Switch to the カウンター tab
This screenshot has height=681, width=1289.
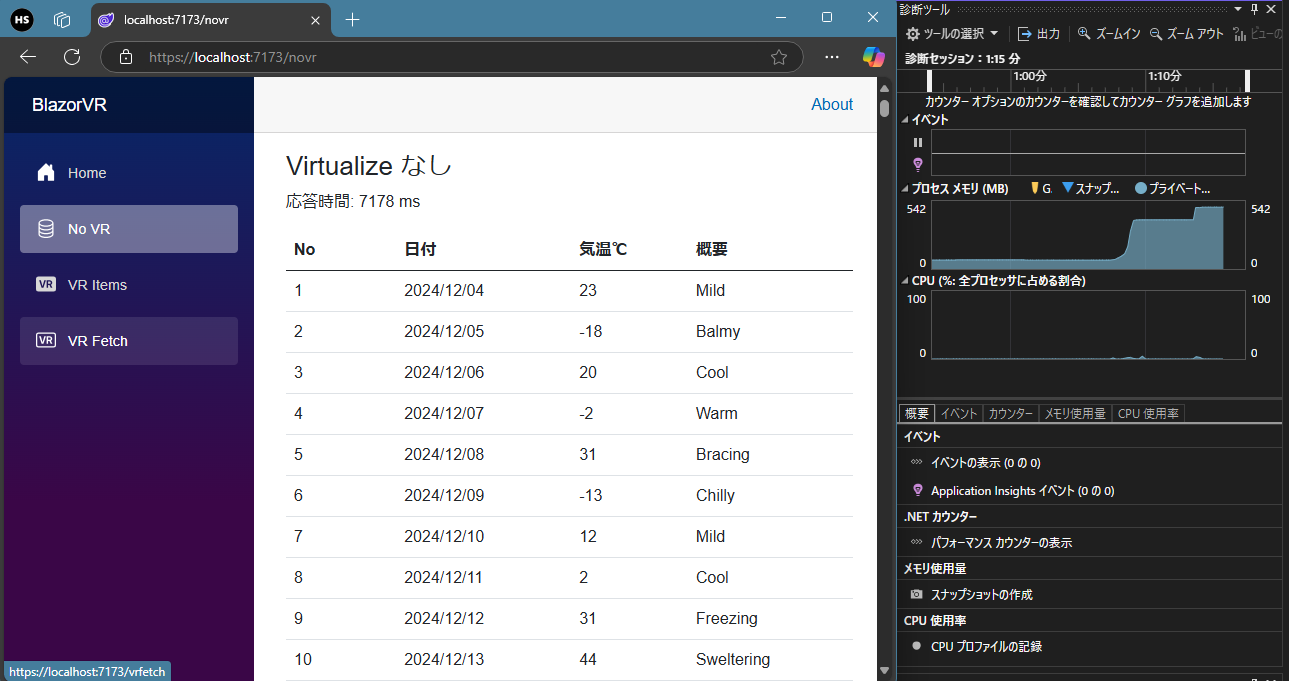[1010, 413]
